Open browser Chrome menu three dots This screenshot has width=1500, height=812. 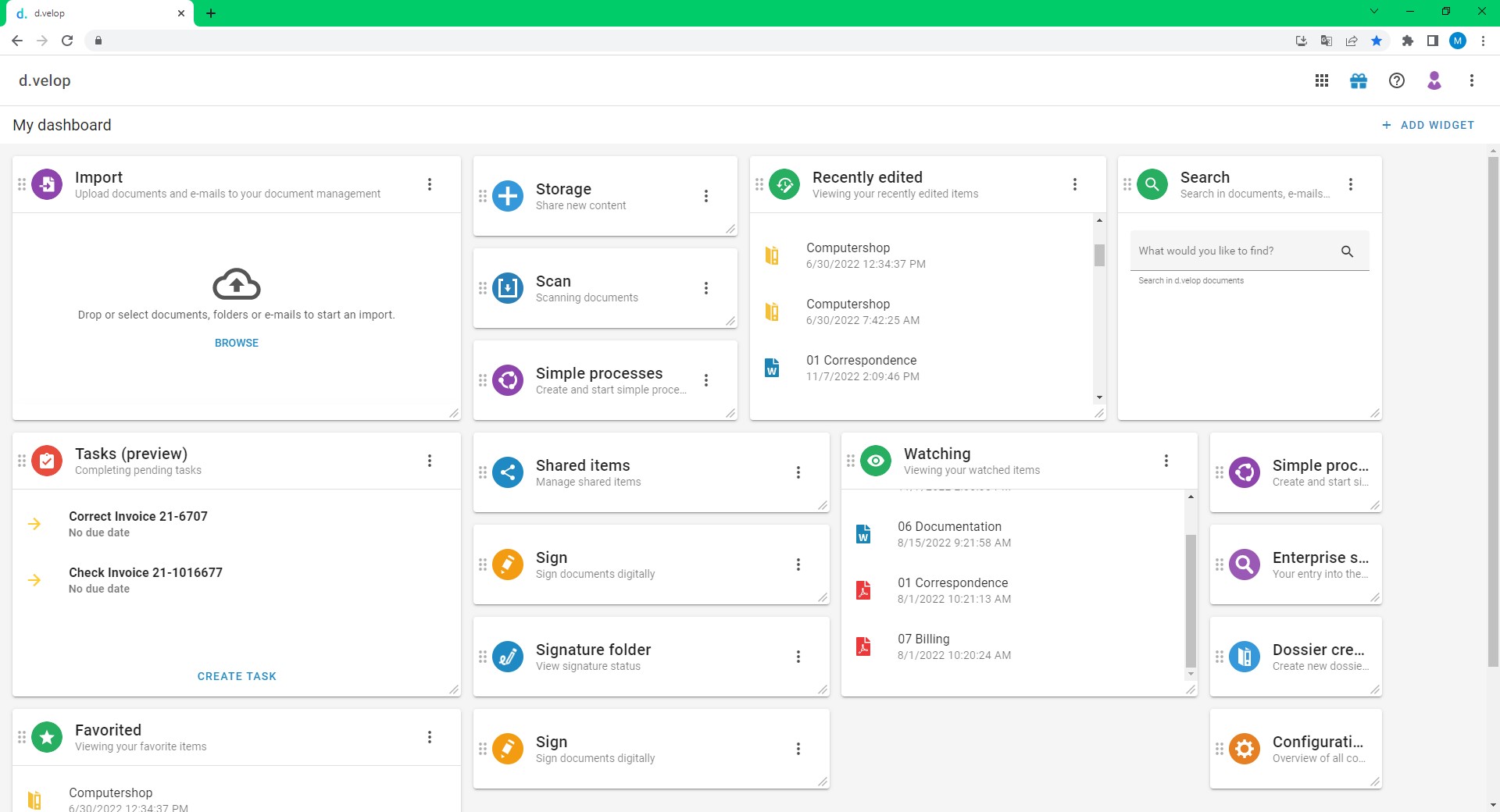coord(1483,41)
